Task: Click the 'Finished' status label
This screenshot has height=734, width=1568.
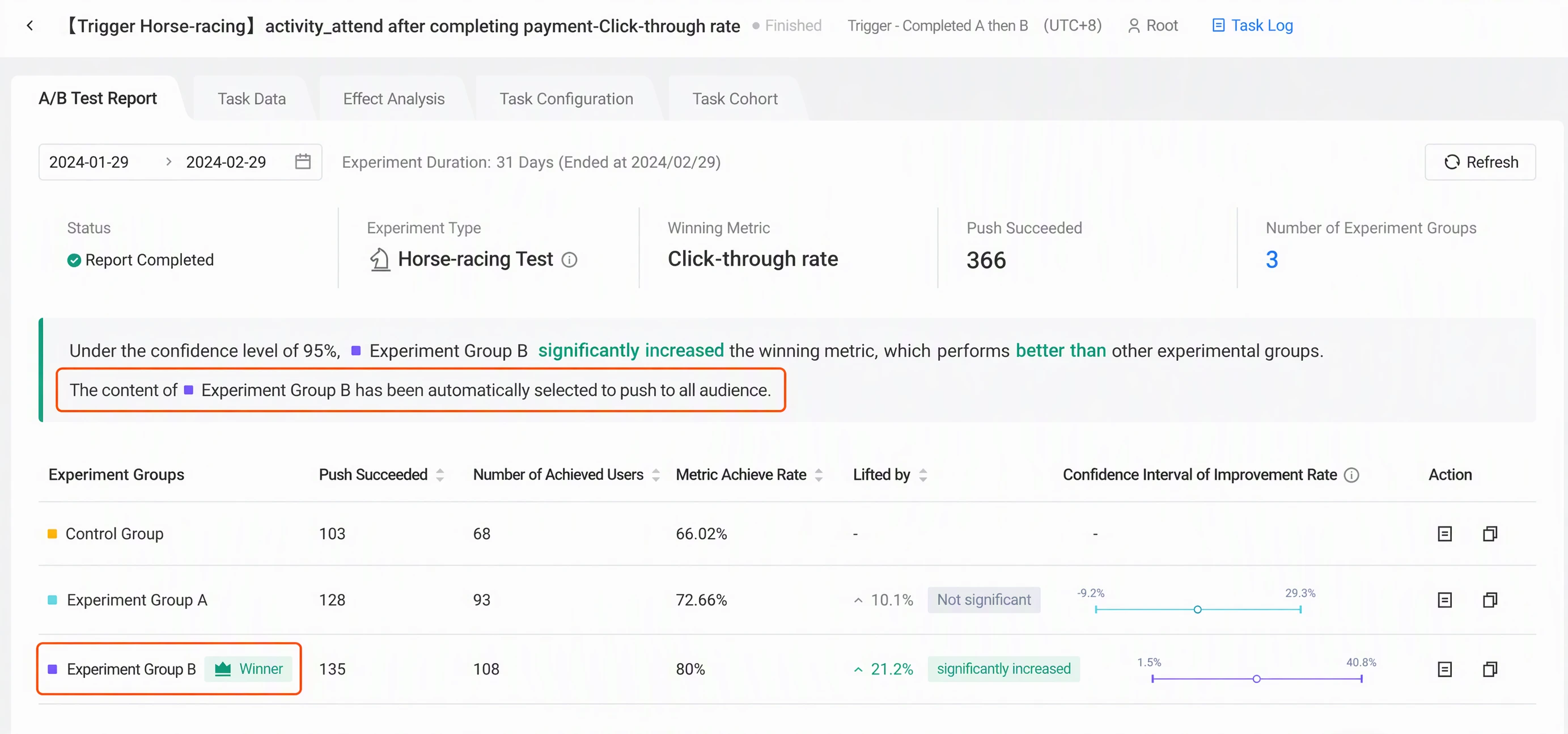Action: click(793, 26)
